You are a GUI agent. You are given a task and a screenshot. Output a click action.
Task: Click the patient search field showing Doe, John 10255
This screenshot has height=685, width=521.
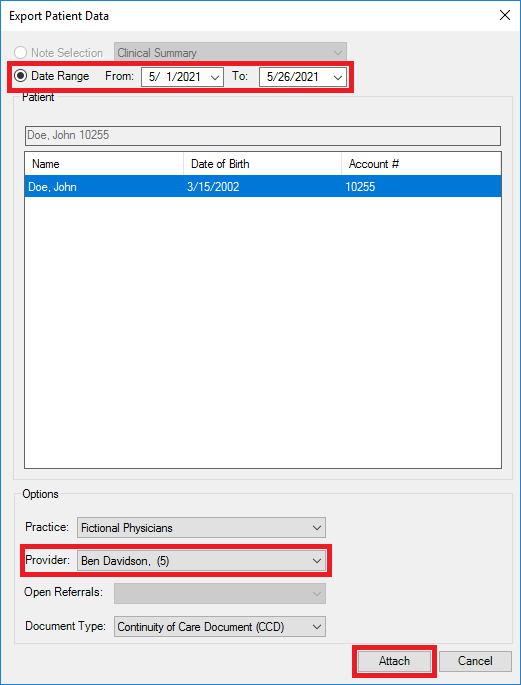point(263,135)
